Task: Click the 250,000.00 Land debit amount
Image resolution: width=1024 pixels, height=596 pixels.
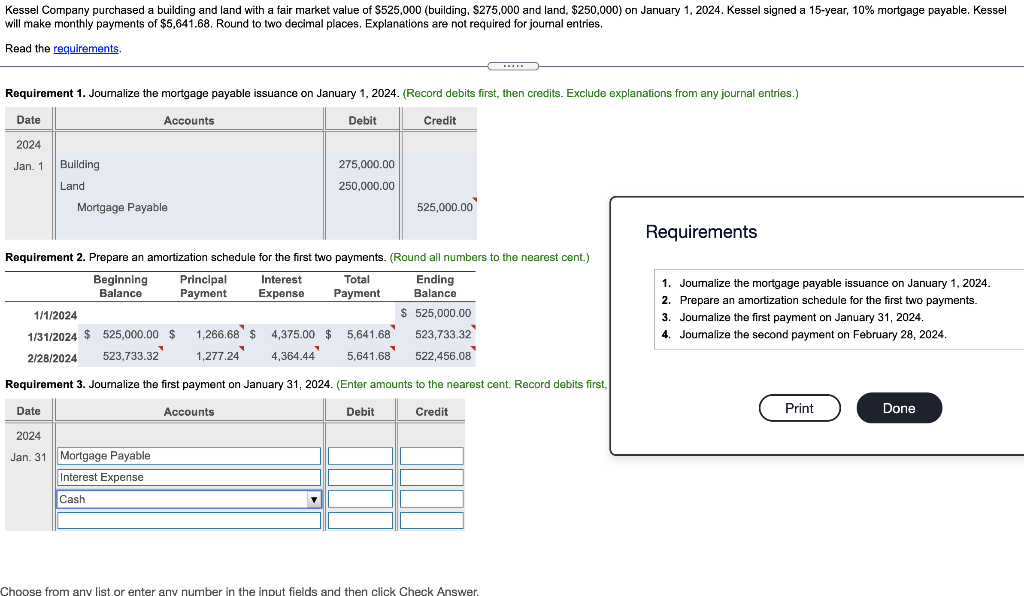Action: pyautogui.click(x=366, y=186)
